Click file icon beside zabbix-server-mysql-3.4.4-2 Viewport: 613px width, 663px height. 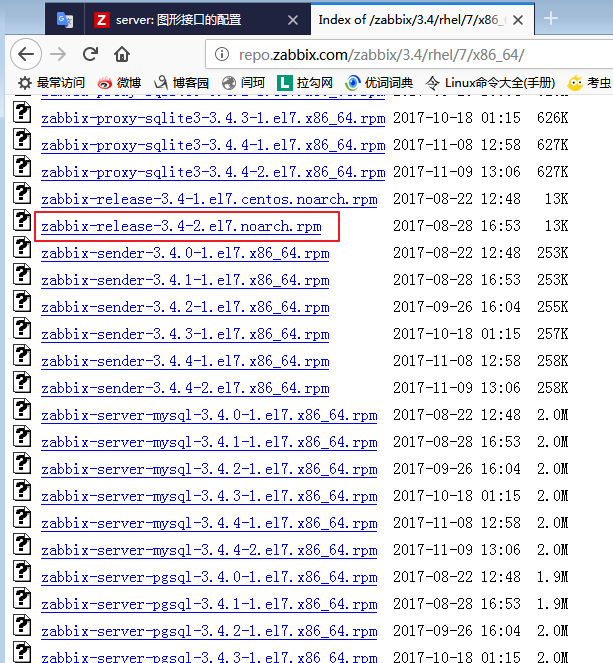[22, 544]
